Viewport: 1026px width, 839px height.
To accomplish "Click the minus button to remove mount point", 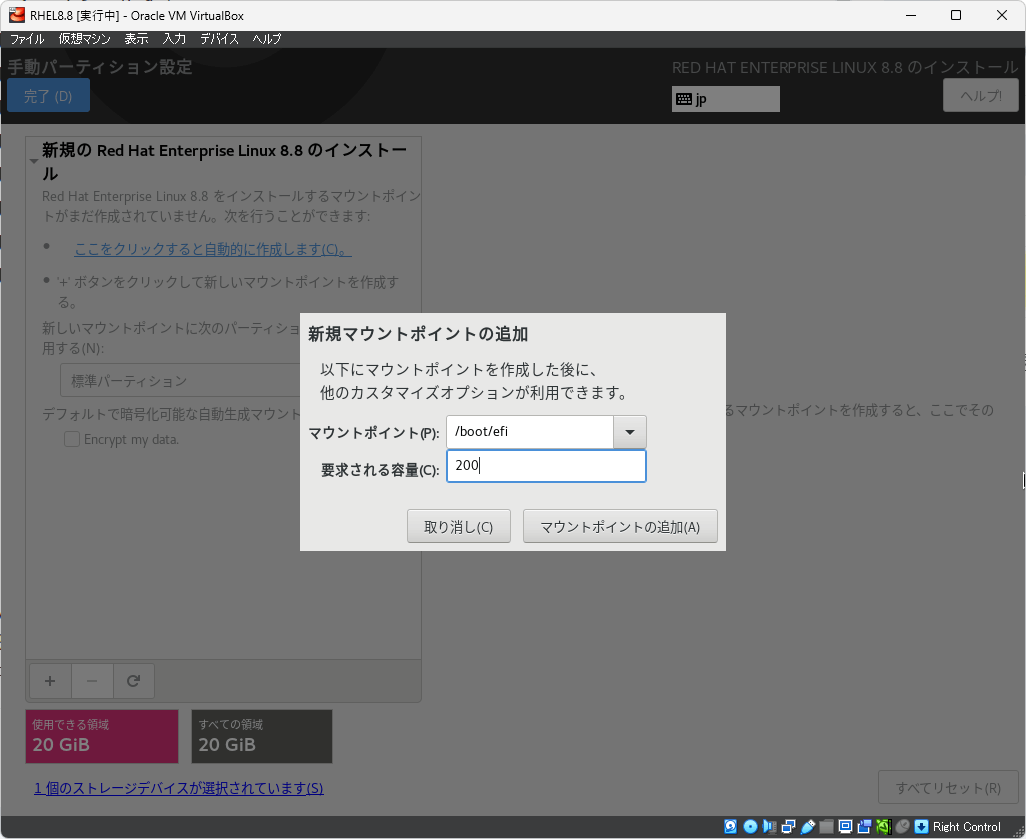I will coord(92,681).
